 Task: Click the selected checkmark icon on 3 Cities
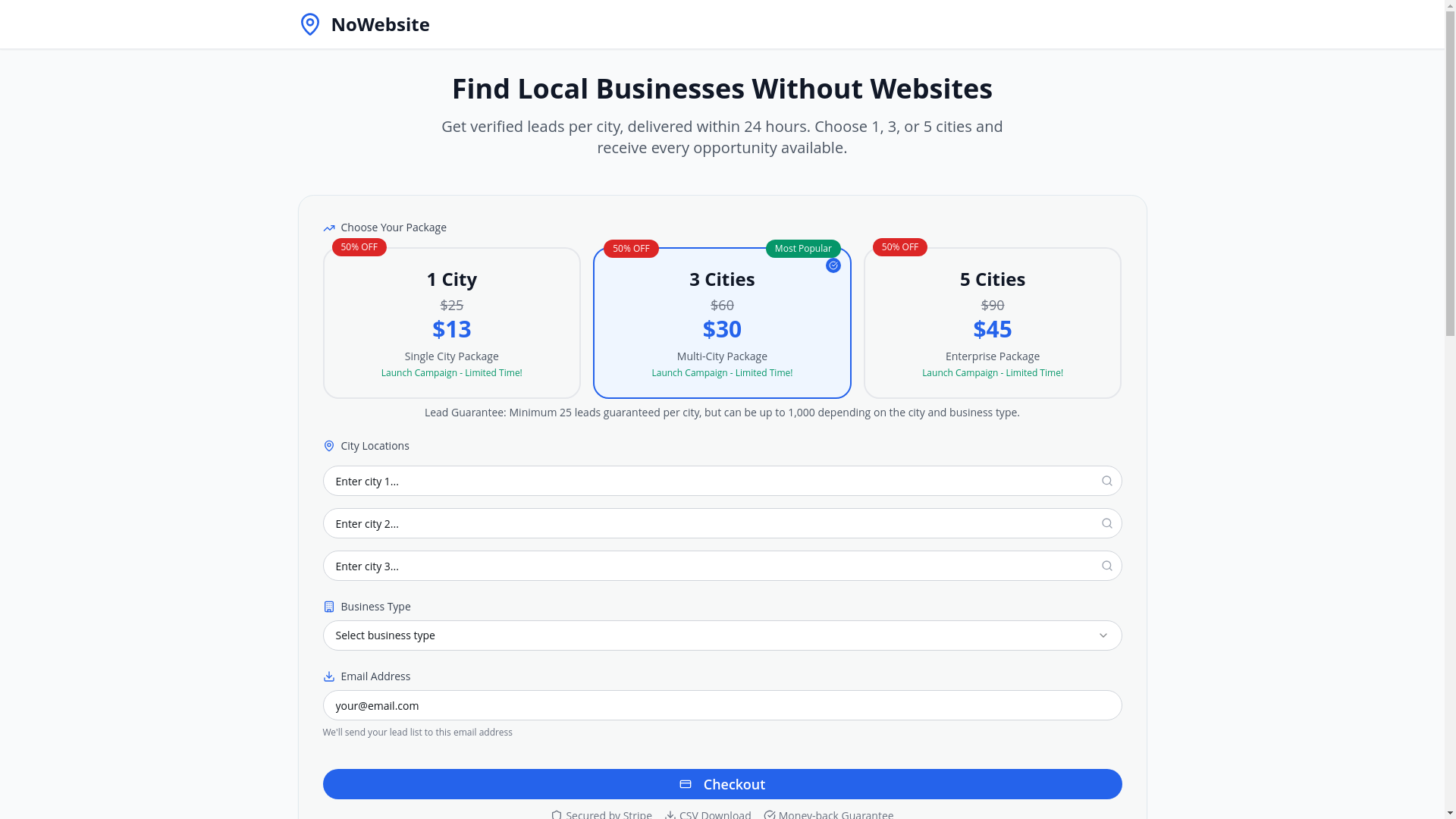[833, 265]
